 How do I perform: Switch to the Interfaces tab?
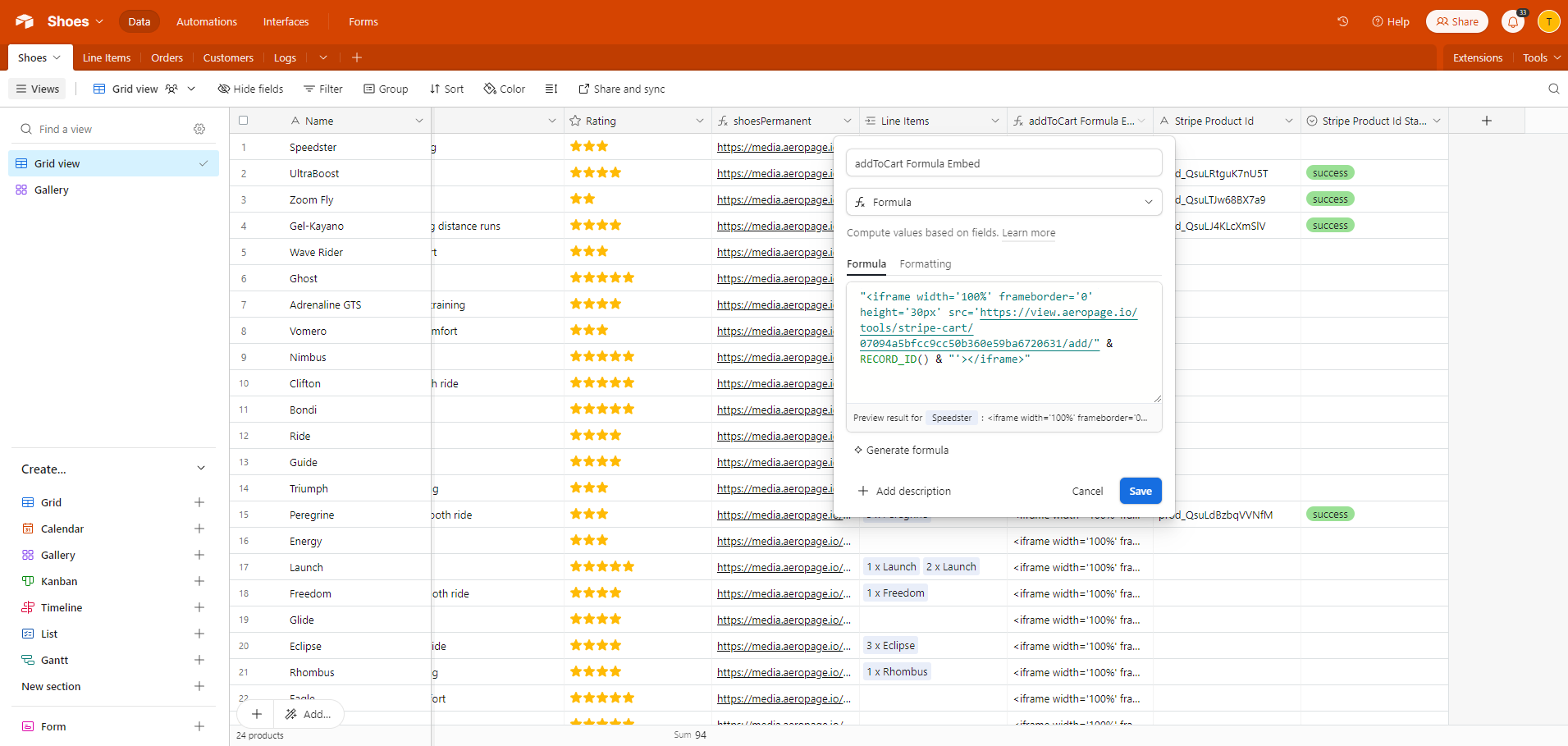(286, 21)
